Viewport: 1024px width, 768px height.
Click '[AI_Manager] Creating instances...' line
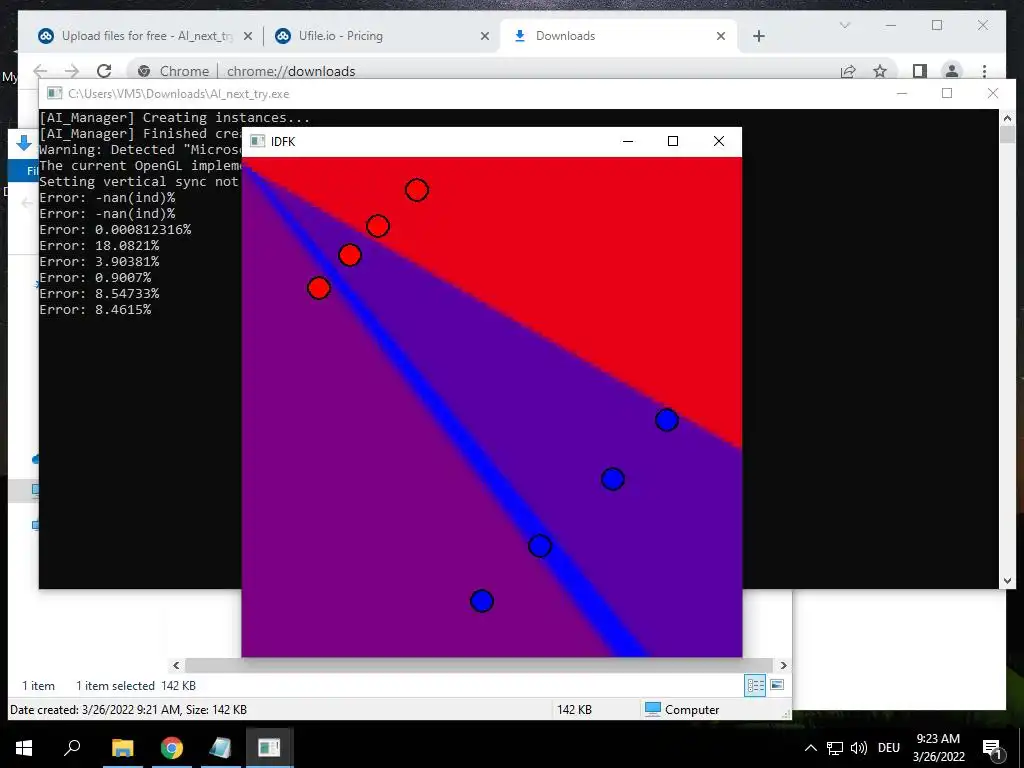(x=174, y=118)
